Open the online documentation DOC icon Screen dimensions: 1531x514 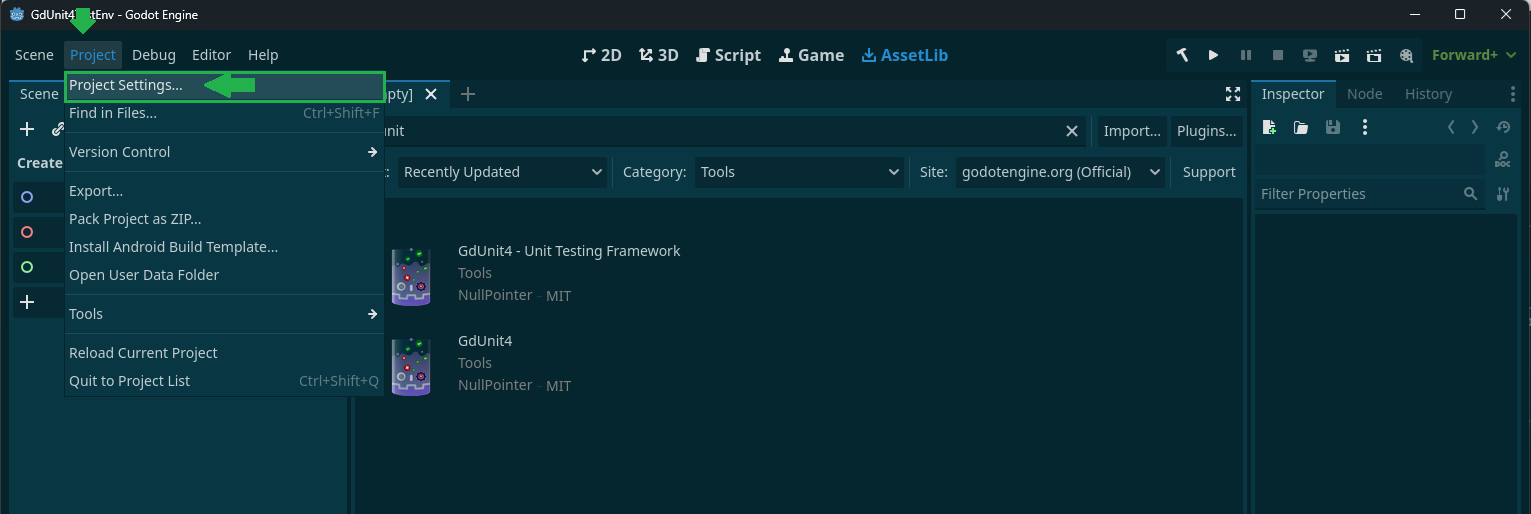pos(1502,159)
